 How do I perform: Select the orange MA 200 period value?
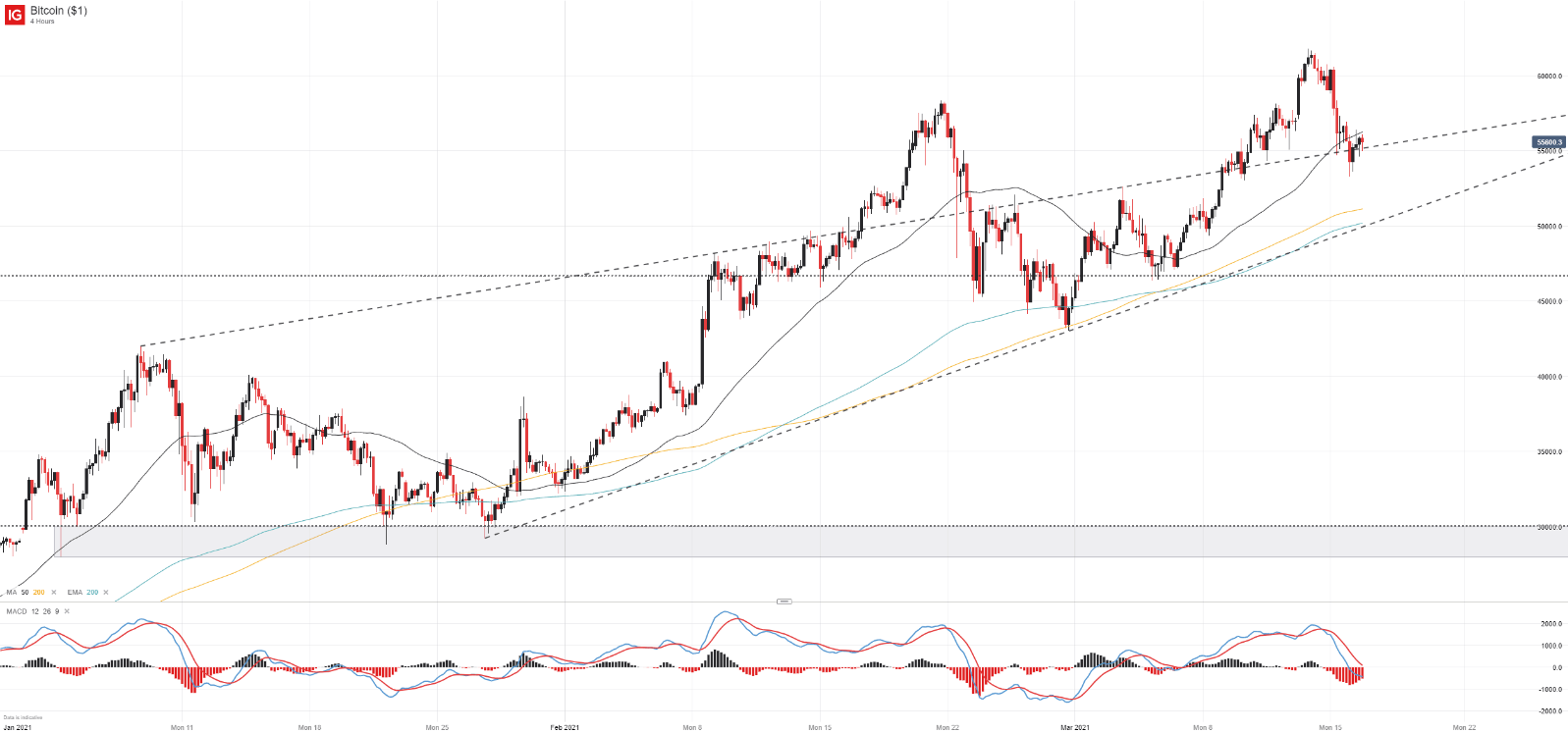pyautogui.click(x=39, y=593)
